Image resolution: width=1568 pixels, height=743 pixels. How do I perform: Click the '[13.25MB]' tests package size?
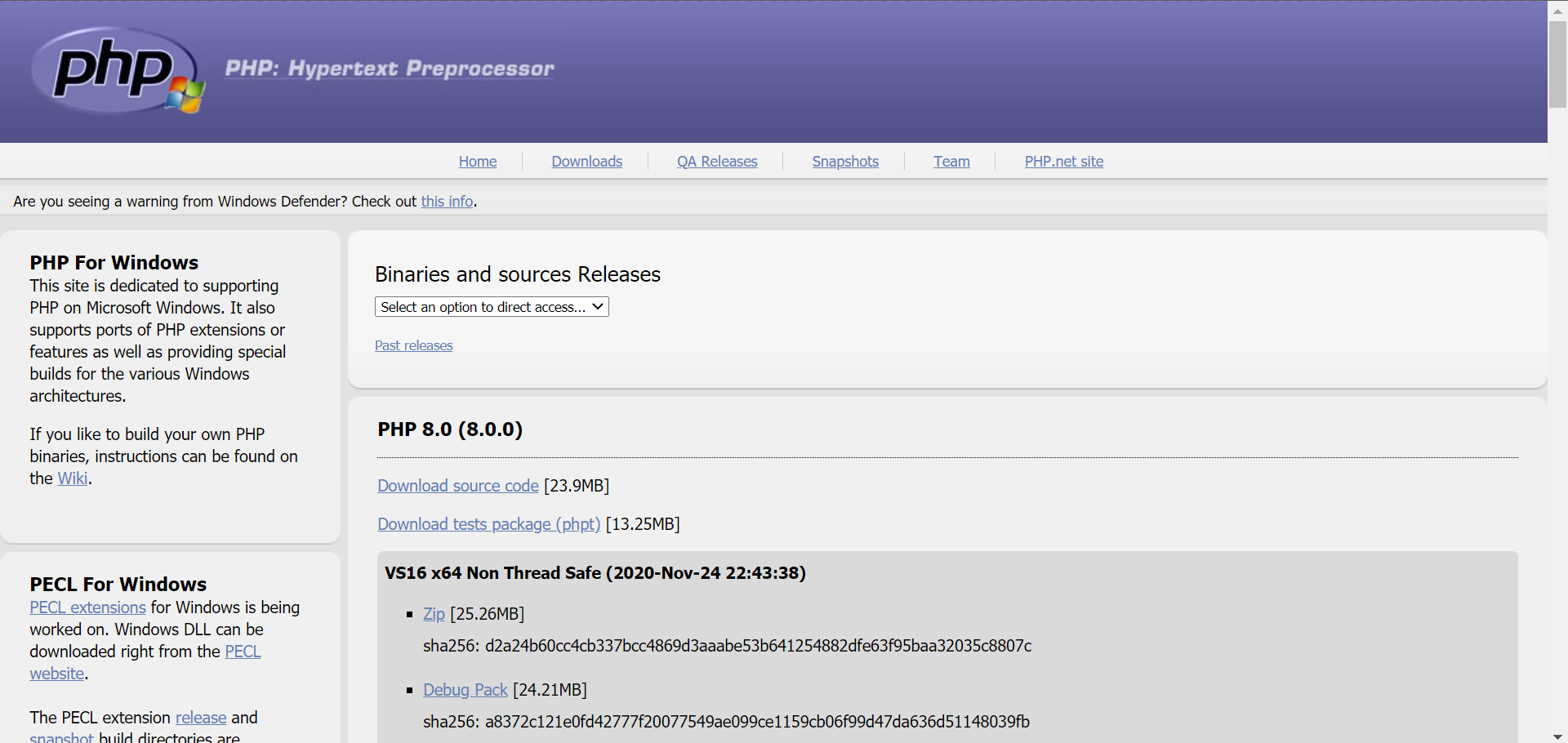[x=643, y=524]
